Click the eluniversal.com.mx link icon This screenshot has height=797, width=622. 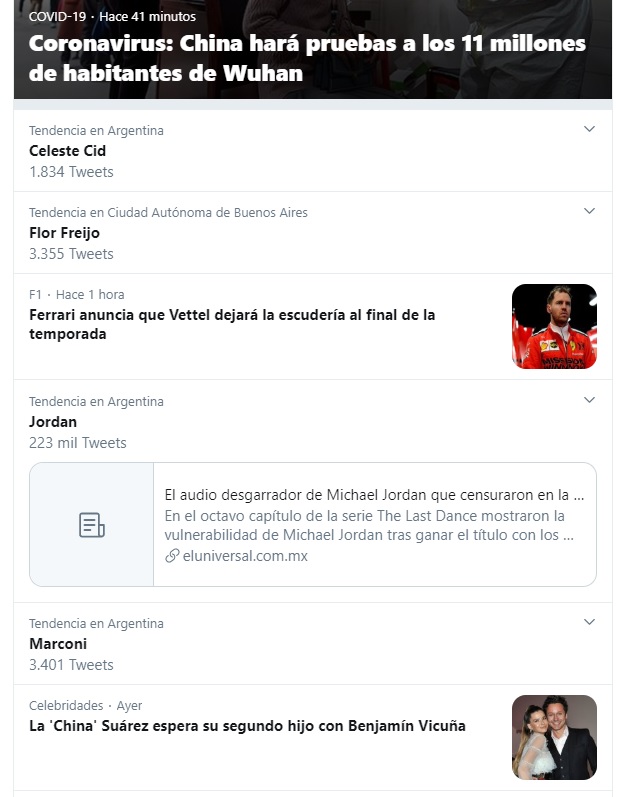(172, 556)
